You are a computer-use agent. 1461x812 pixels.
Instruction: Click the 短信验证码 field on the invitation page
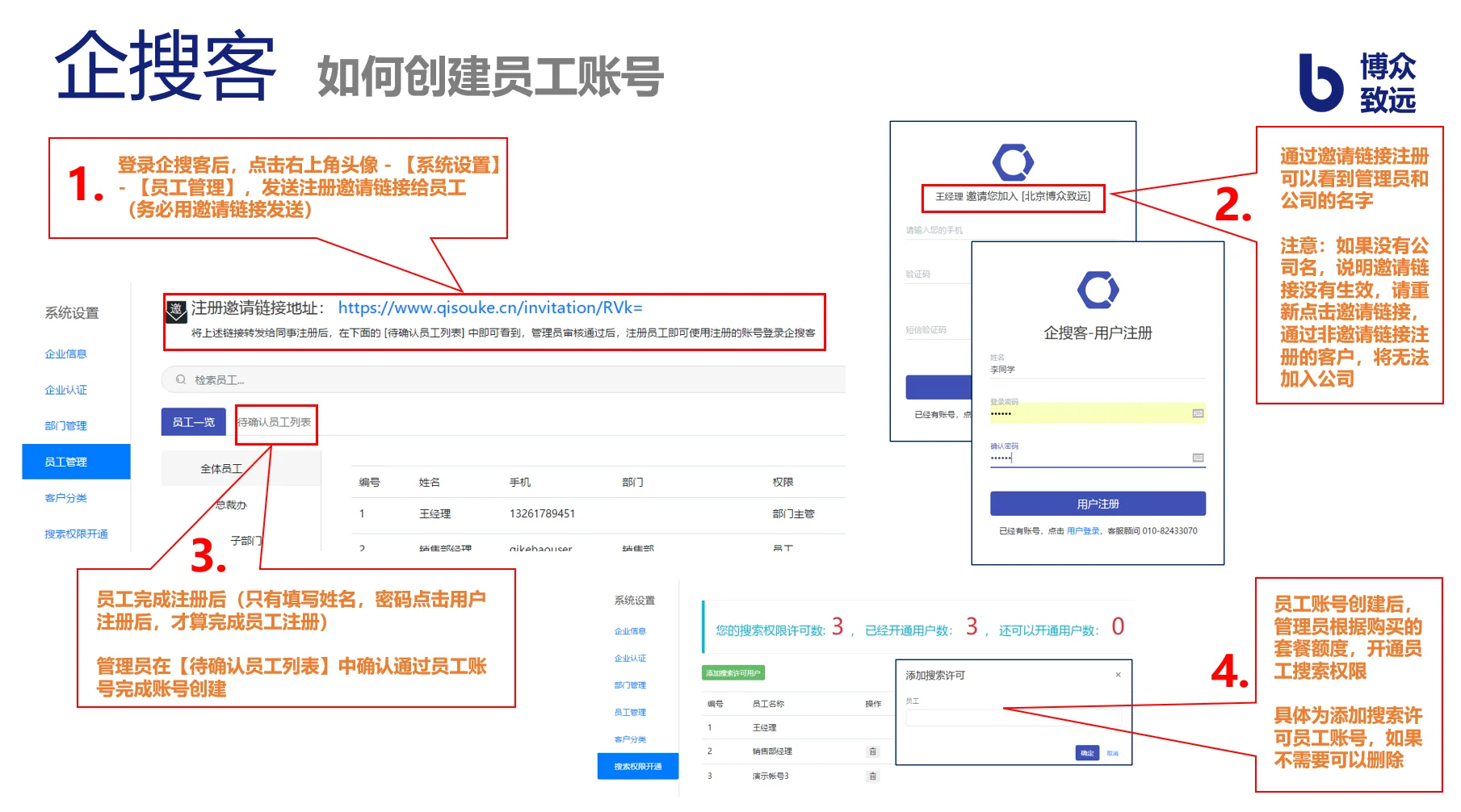click(x=937, y=330)
